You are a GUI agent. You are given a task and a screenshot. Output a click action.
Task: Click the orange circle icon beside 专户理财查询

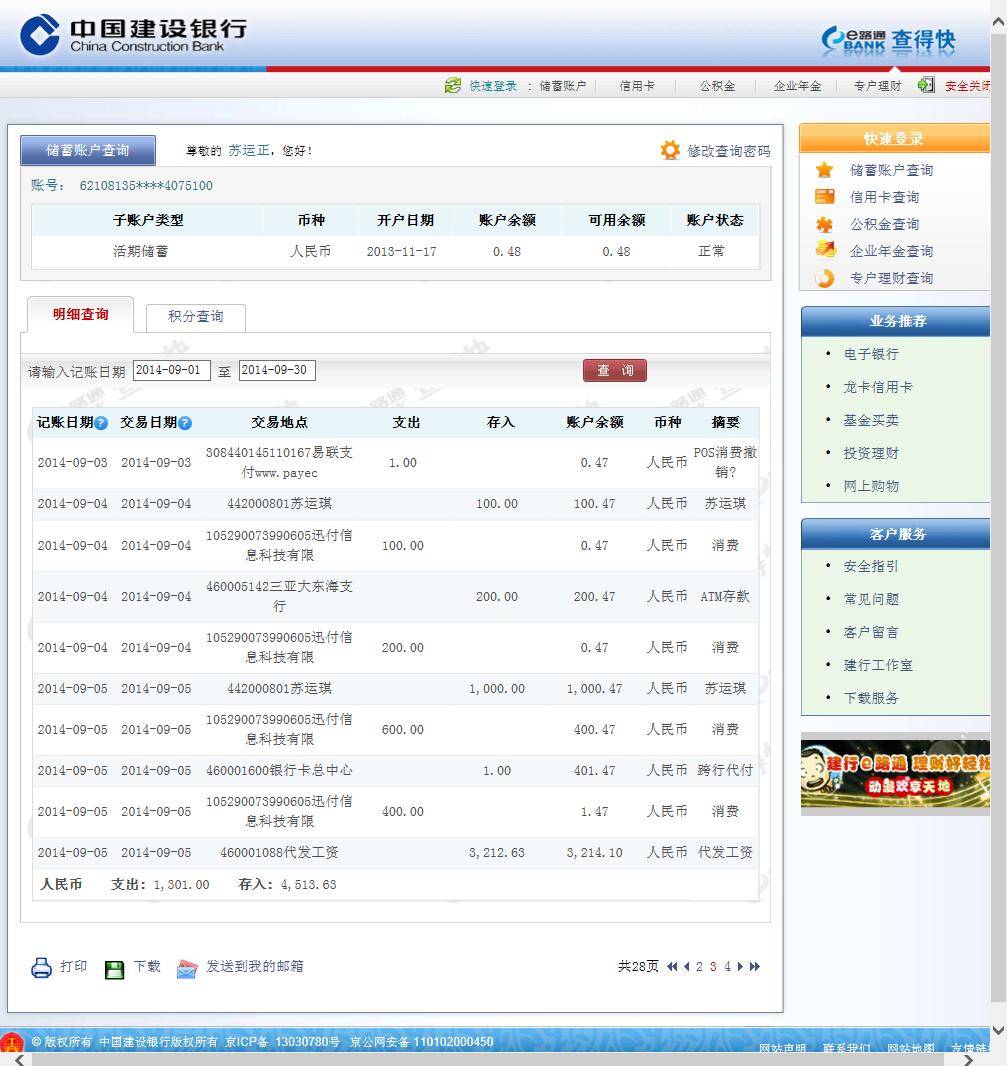824,278
